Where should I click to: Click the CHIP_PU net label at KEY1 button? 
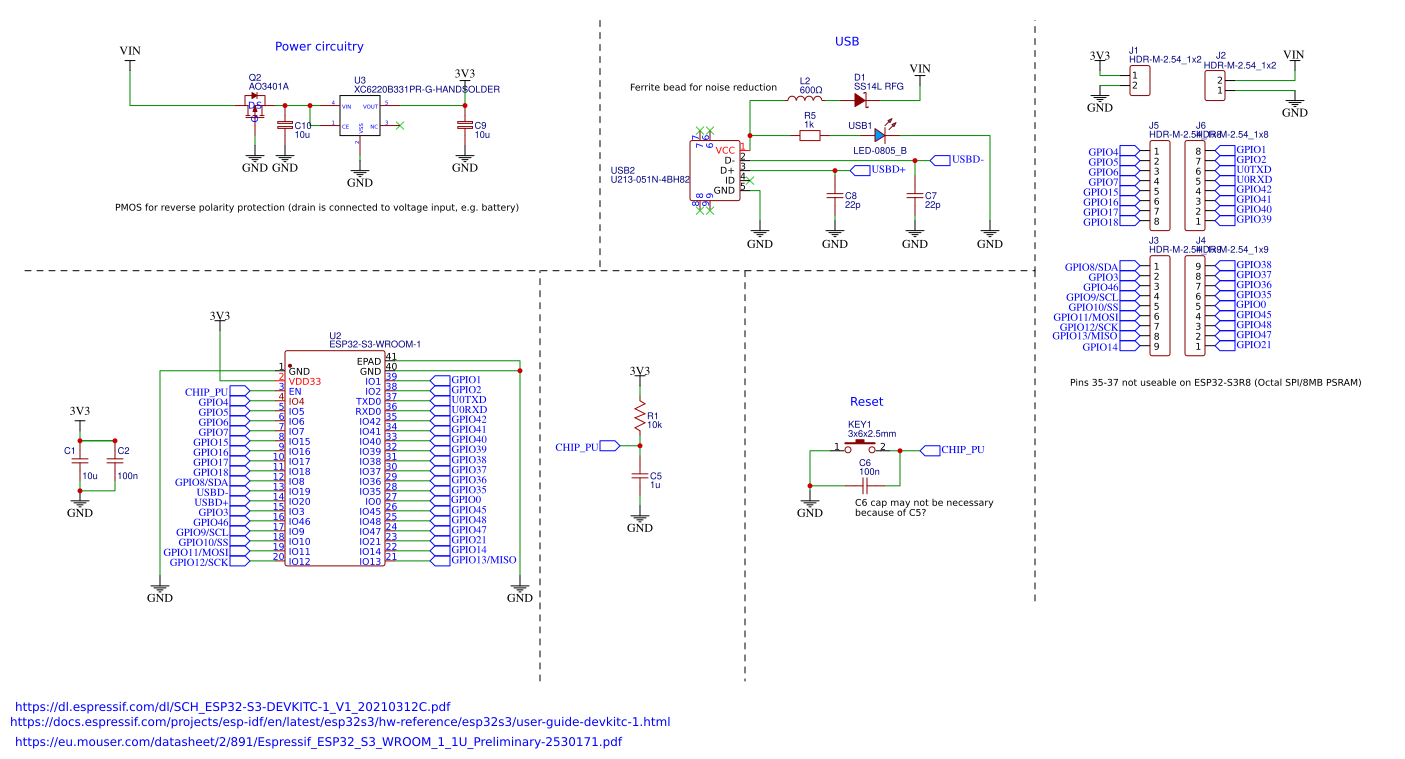click(952, 450)
